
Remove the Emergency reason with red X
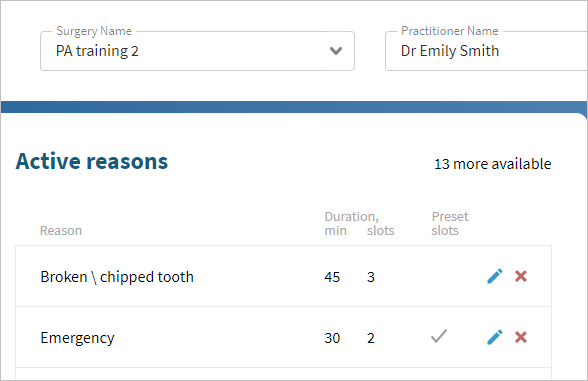click(x=521, y=337)
